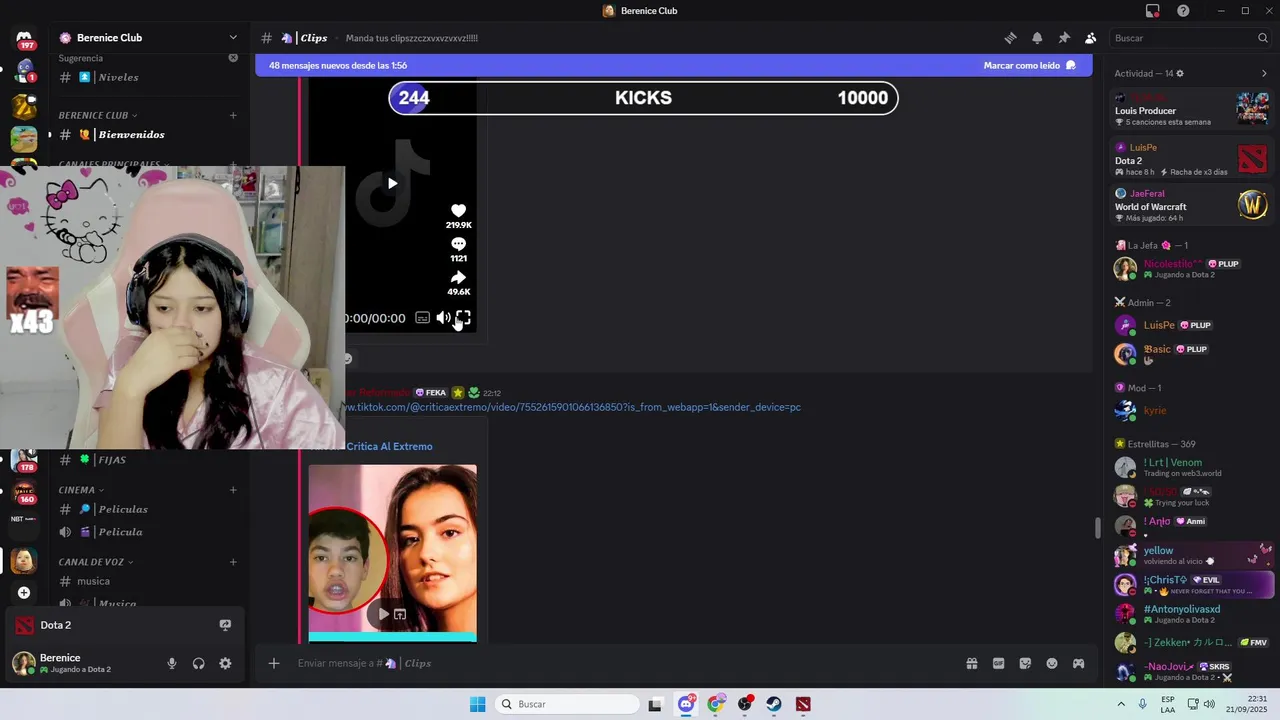Show hidden system tray icons chevron
This screenshot has height=720, width=1280.
tap(1120, 704)
